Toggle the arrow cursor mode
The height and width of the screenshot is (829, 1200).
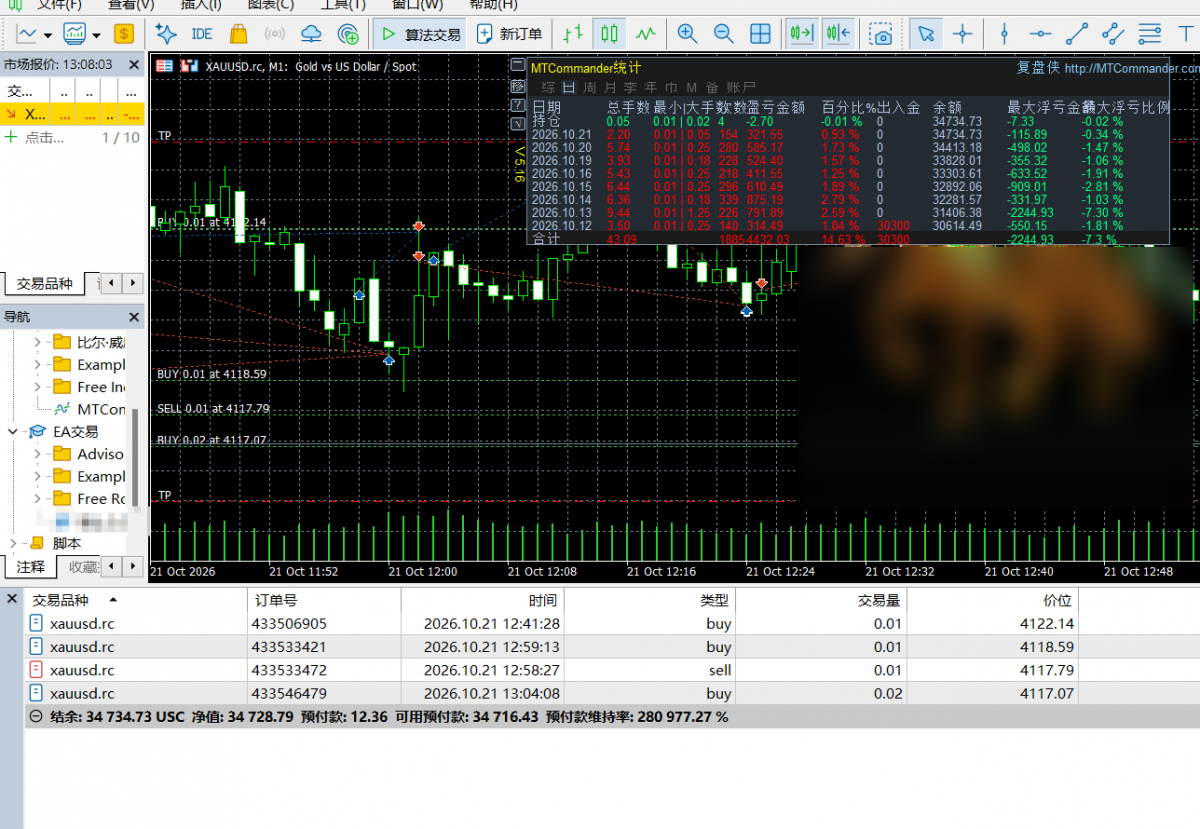[927, 34]
